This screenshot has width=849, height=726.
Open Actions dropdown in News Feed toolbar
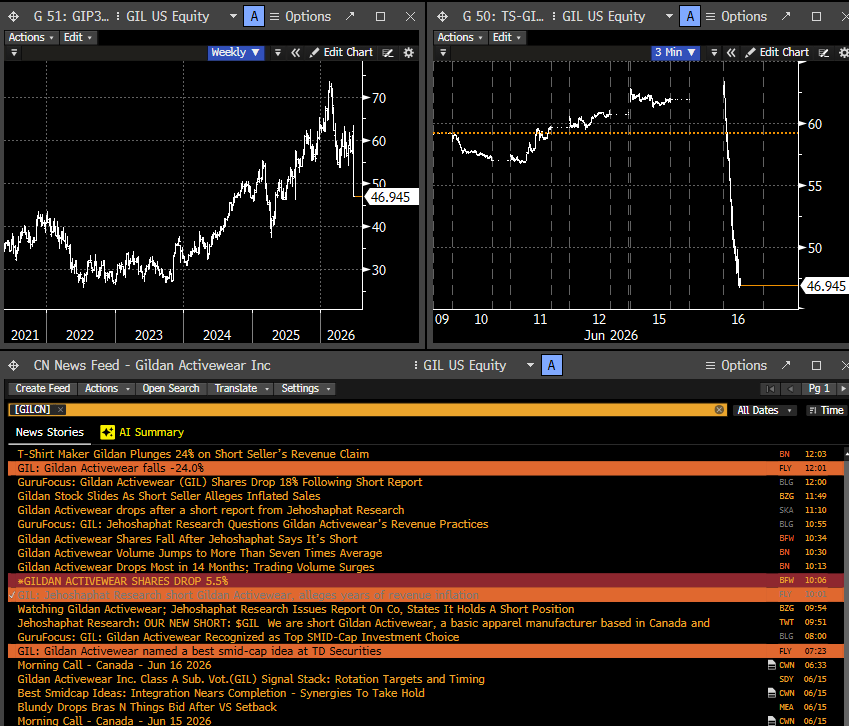(106, 389)
